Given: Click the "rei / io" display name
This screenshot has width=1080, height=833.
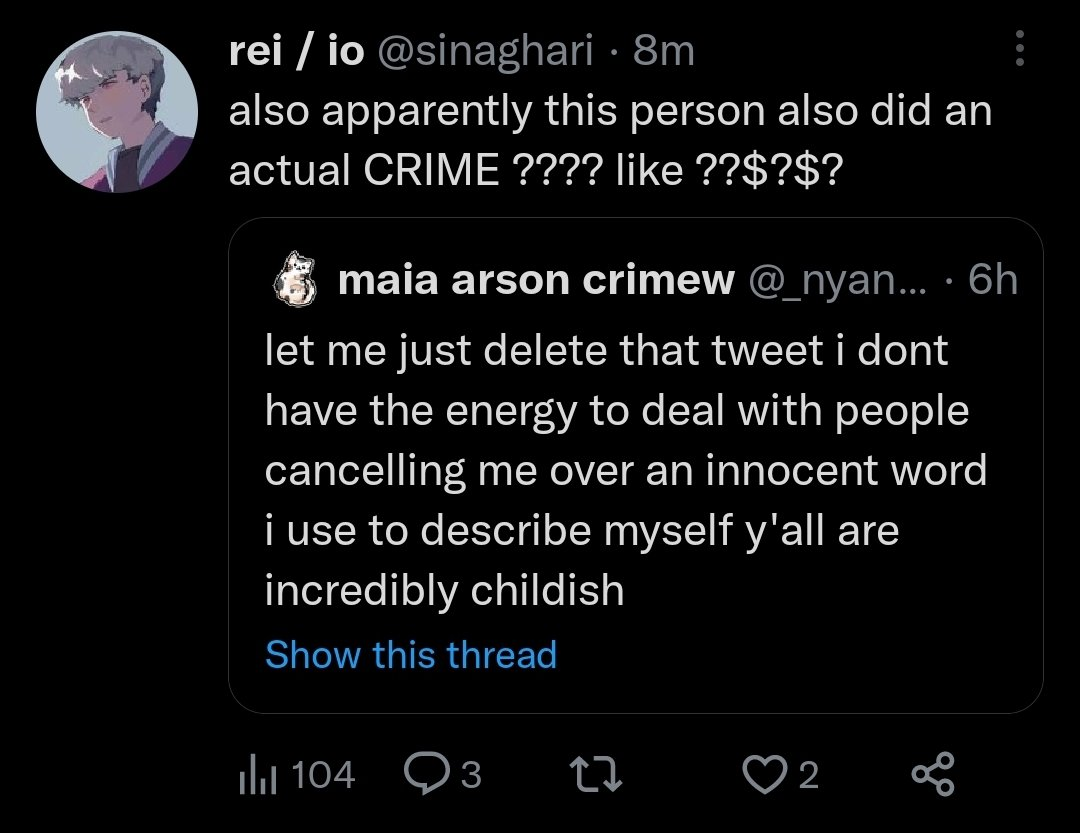Looking at the screenshot, I should click(296, 50).
